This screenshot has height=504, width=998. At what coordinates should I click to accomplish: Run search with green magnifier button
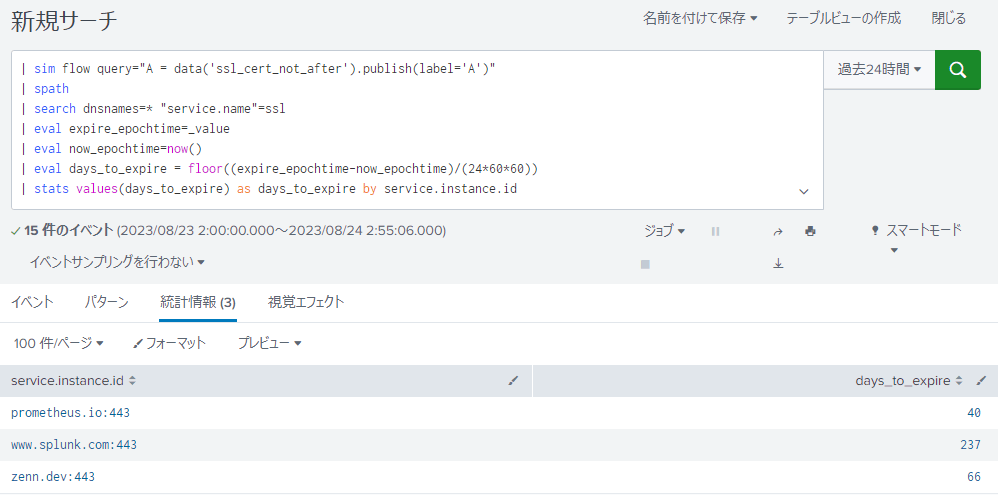(957, 70)
